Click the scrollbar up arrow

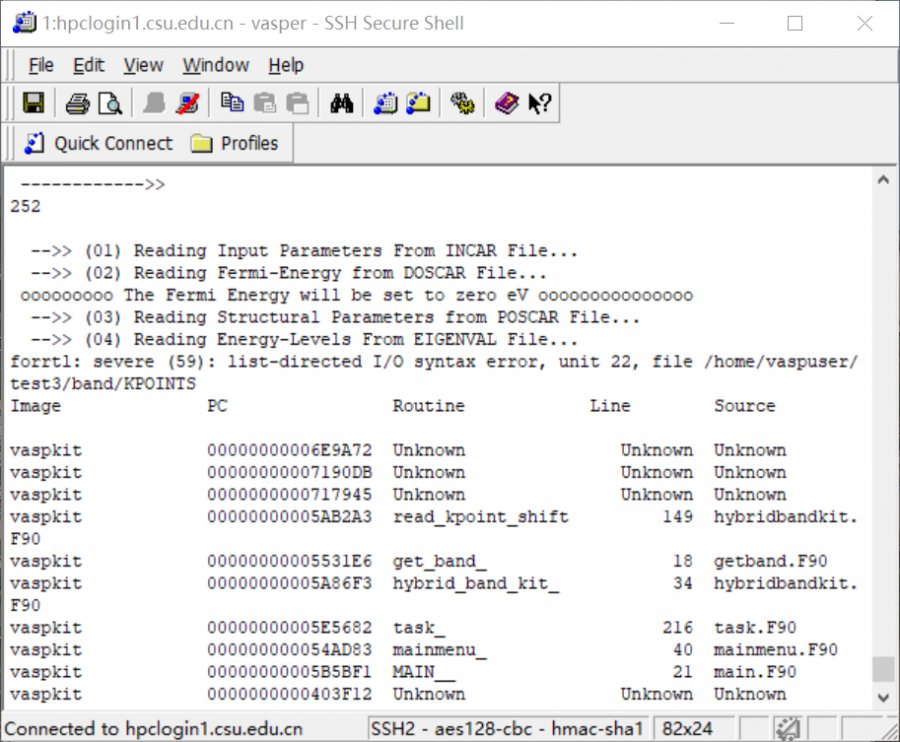tap(883, 180)
